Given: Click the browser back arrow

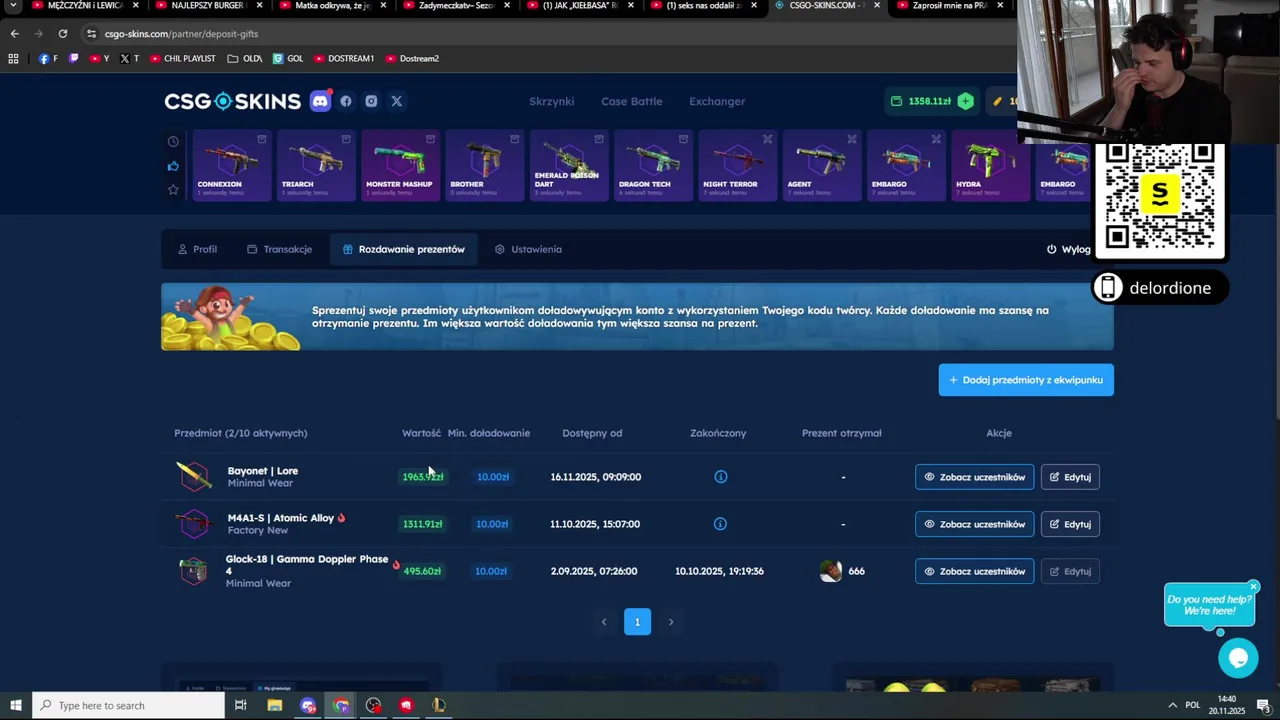Looking at the screenshot, I should (14, 34).
